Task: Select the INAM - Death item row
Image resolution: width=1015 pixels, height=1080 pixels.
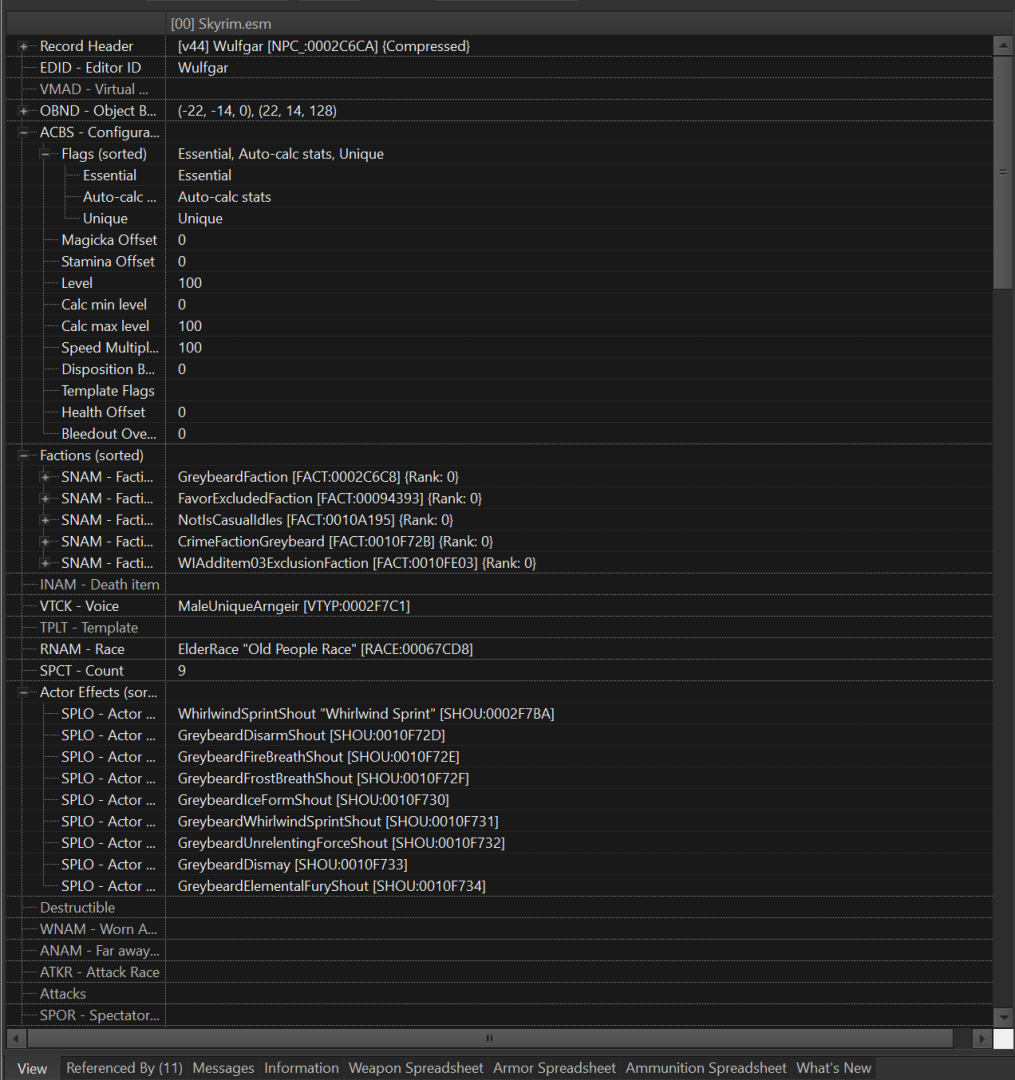Action: [499, 585]
